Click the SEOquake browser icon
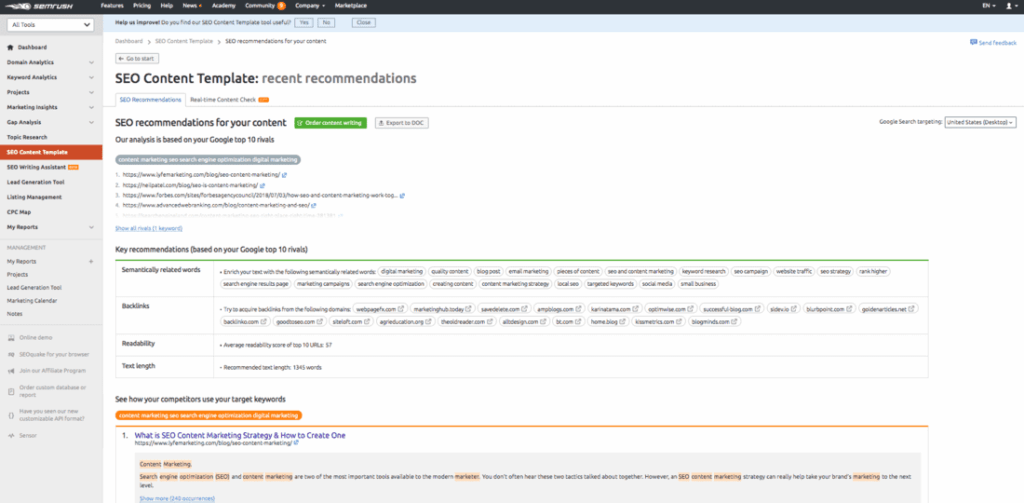The width and height of the screenshot is (1024, 503). click(x=11, y=354)
